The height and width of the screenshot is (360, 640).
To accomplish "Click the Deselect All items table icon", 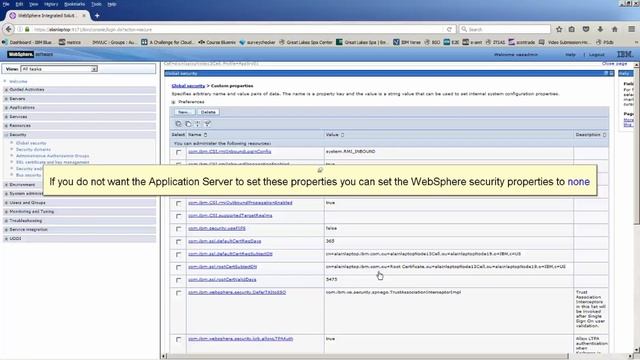I will [188, 124].
